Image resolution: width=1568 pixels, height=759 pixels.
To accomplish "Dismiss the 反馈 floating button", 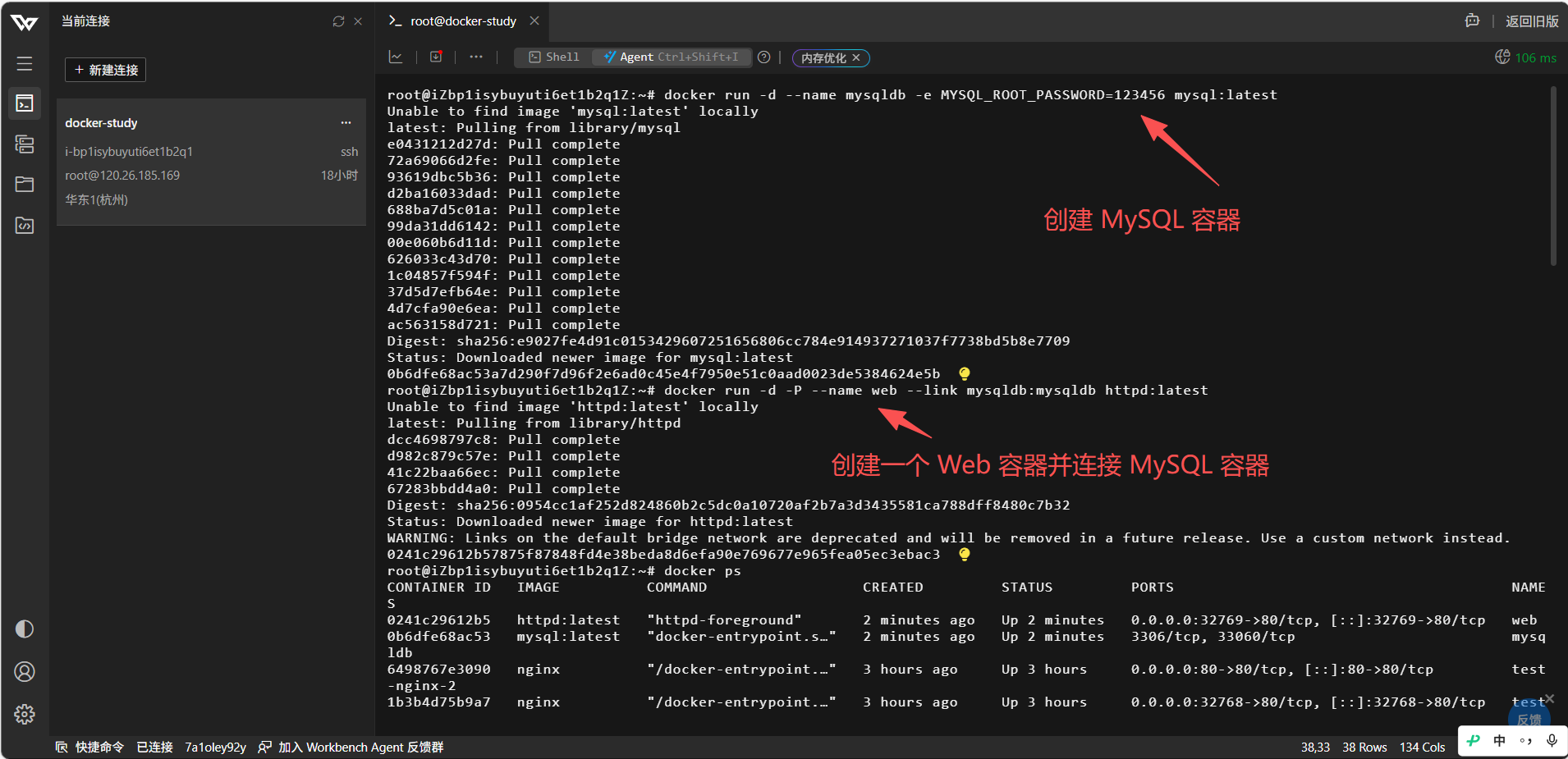I will (x=1549, y=698).
